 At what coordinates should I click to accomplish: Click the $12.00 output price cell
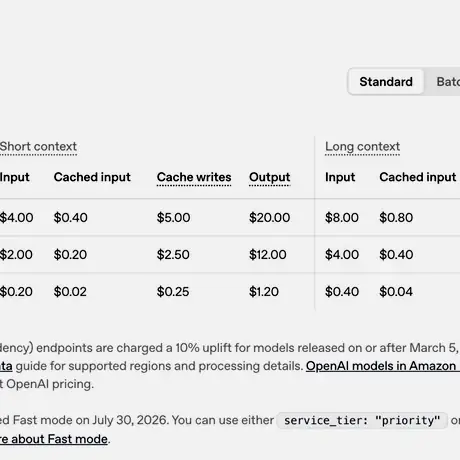click(x=268, y=255)
